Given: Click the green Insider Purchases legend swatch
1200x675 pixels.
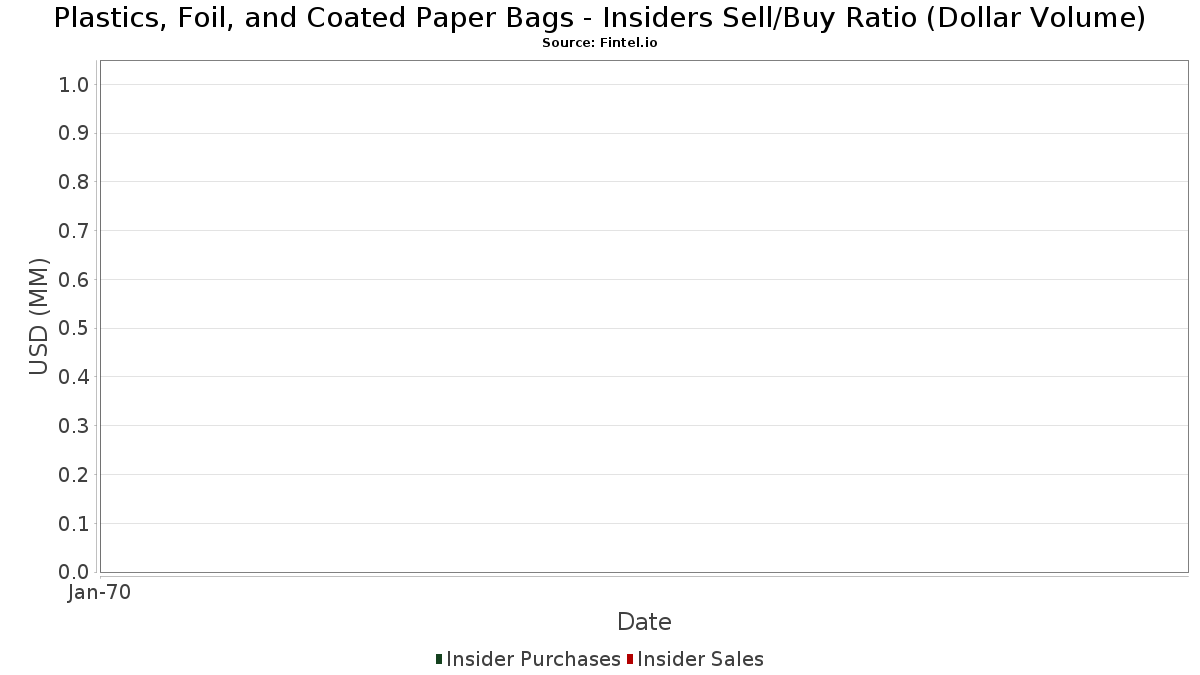Looking at the screenshot, I should 439,659.
